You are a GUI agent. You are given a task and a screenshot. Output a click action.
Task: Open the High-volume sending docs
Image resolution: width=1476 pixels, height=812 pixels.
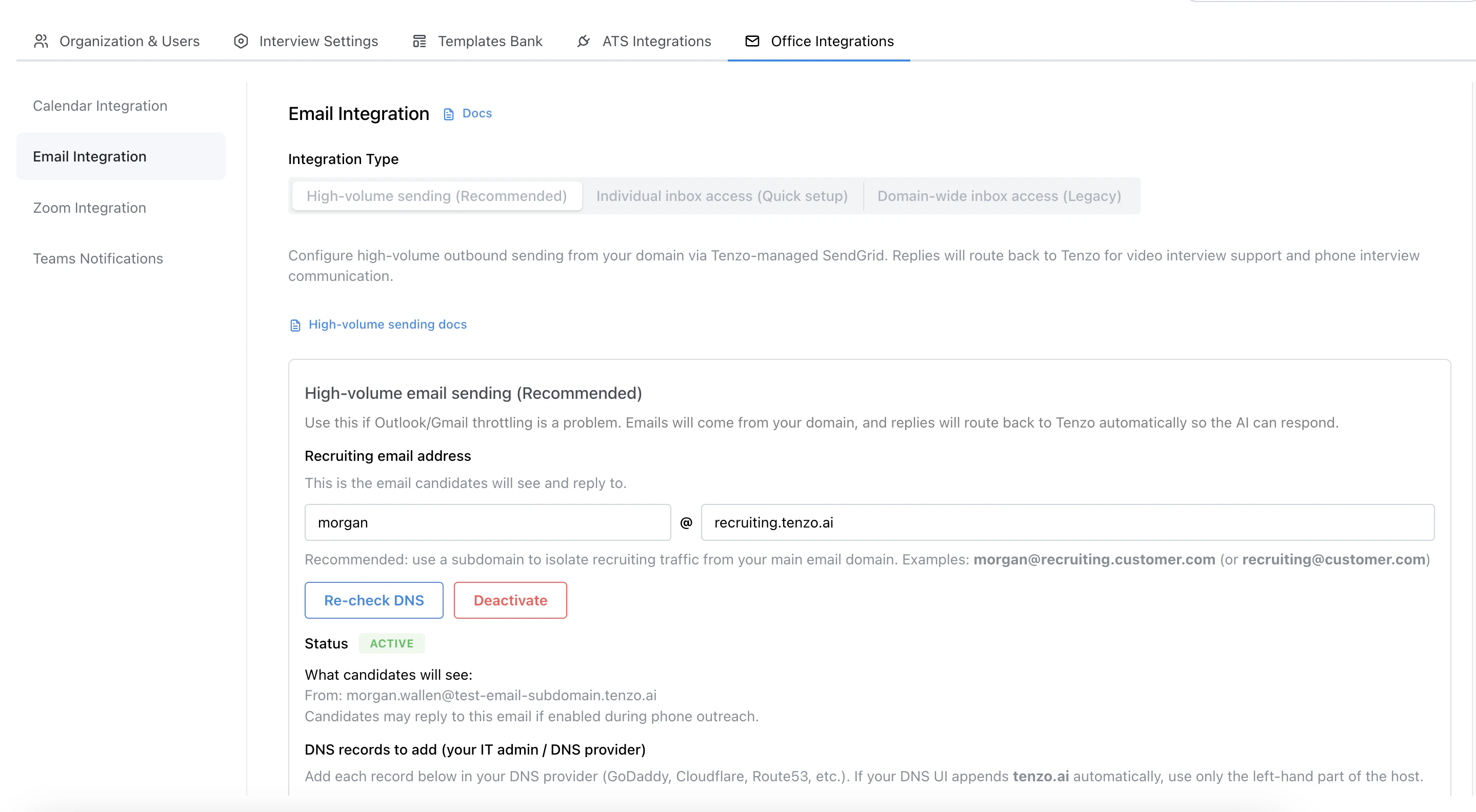(387, 324)
